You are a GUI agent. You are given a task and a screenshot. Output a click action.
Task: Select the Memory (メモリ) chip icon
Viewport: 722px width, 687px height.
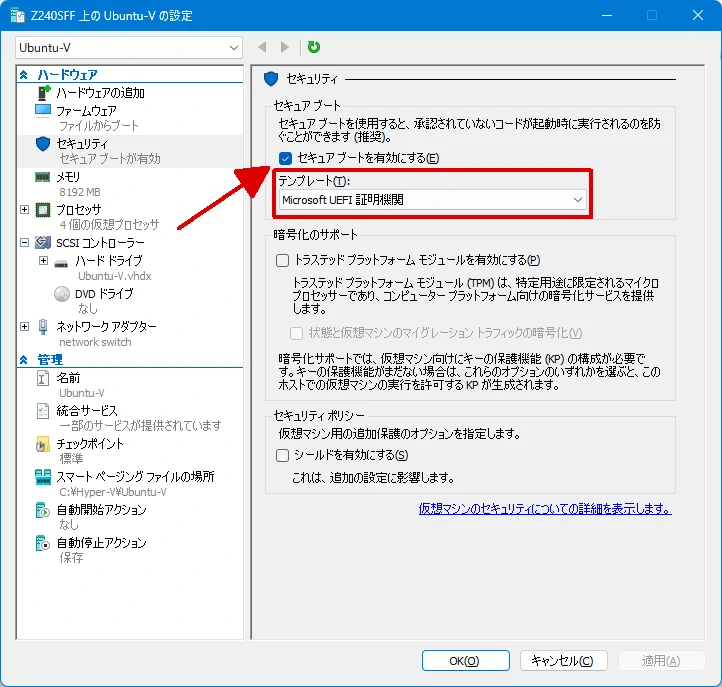(43, 176)
